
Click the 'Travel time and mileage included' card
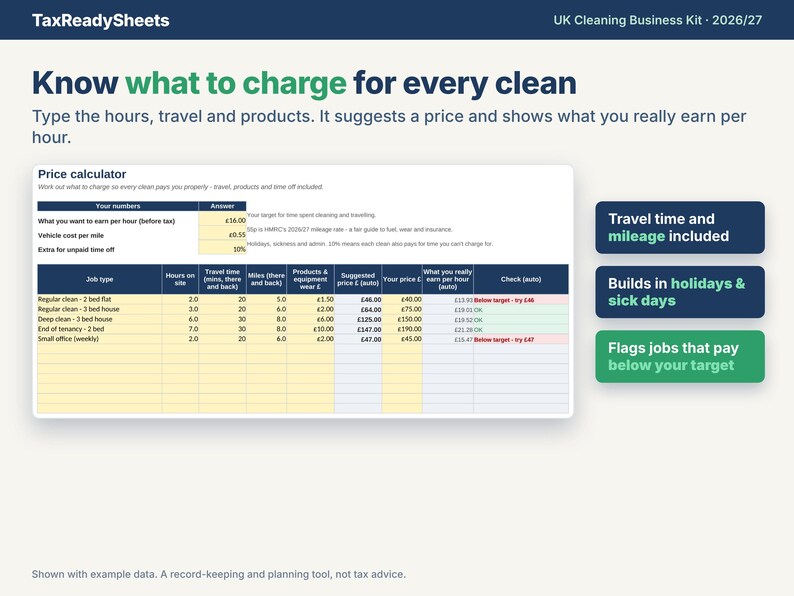680,227
